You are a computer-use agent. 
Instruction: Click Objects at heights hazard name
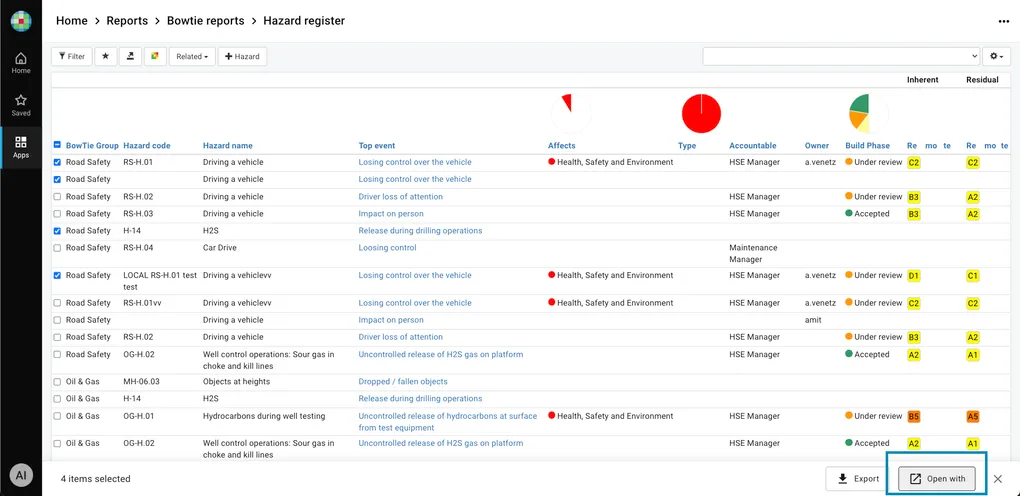tap(236, 381)
